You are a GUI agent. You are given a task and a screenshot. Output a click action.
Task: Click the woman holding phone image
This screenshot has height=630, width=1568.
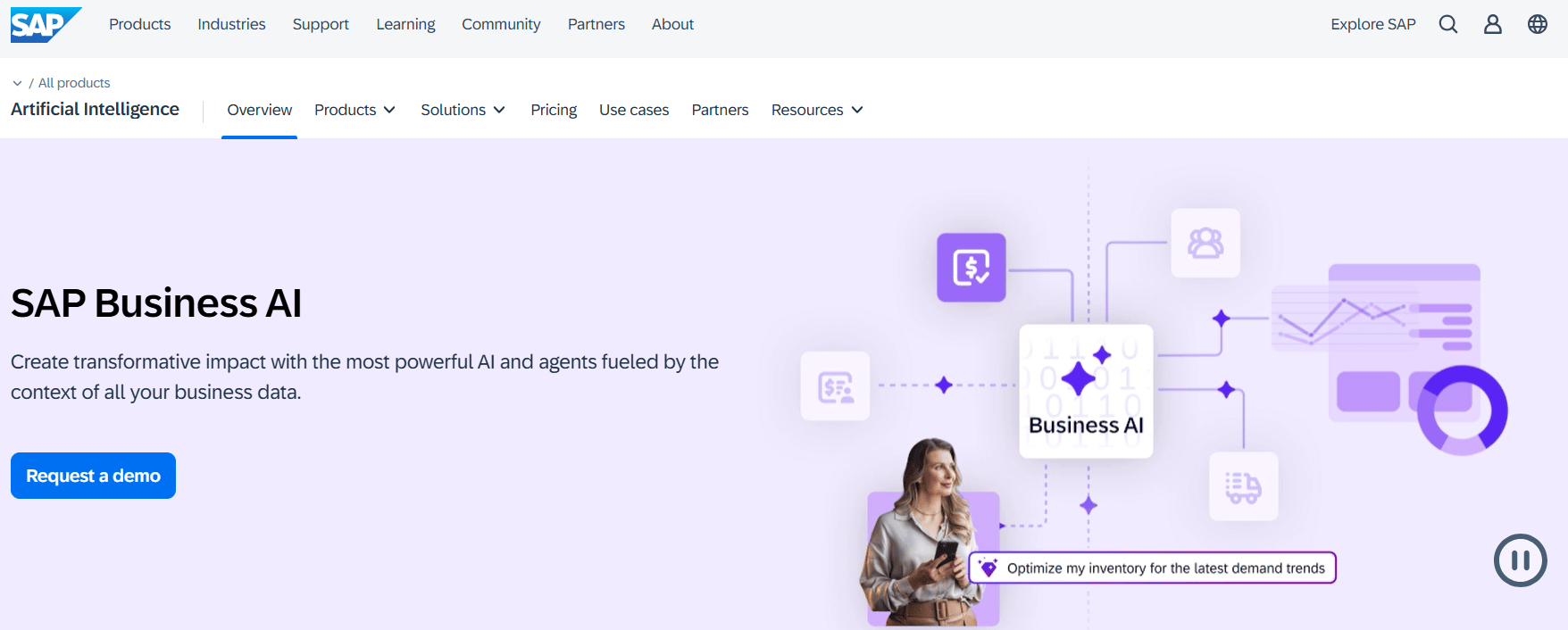[x=930, y=532]
